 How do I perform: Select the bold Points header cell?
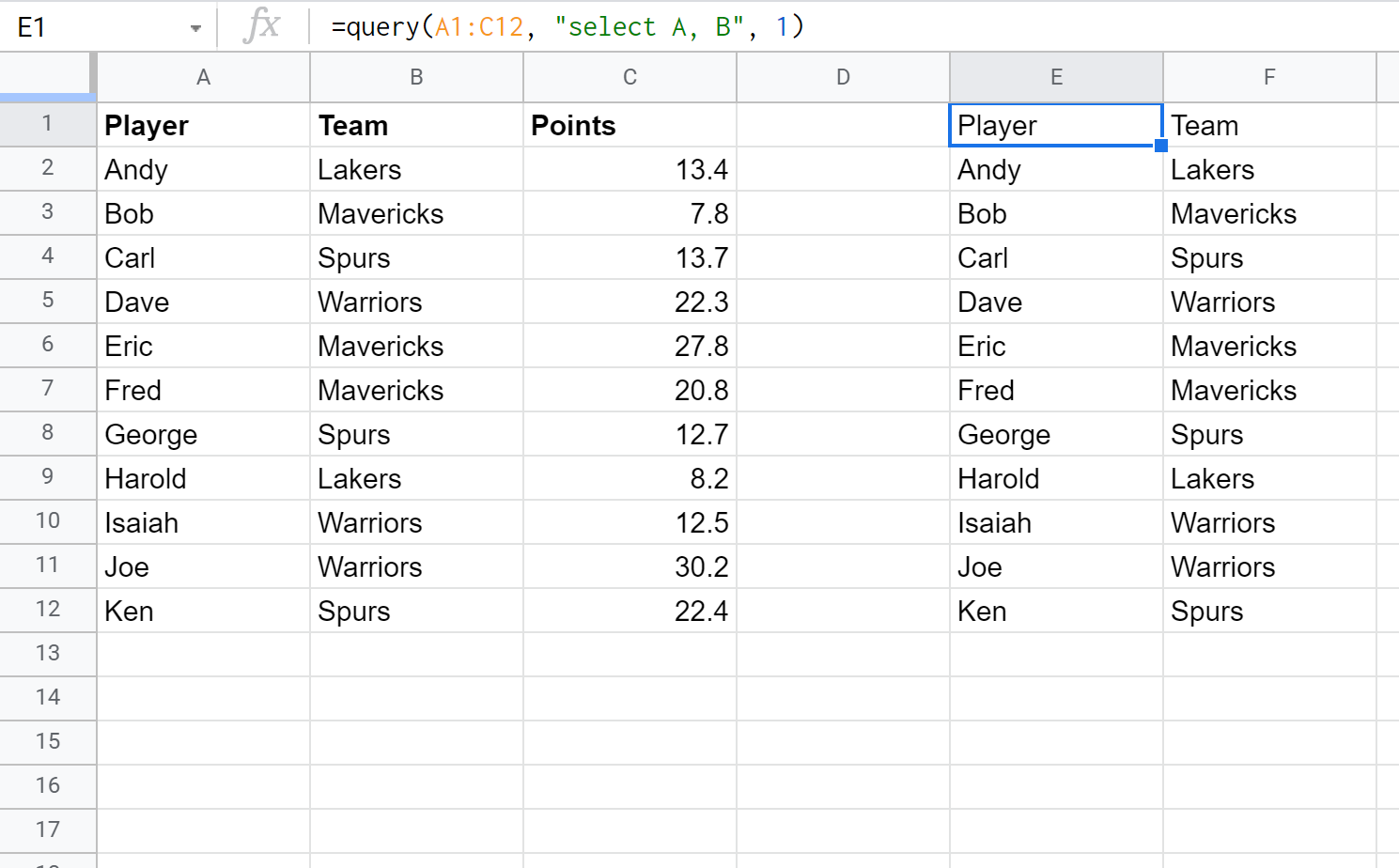(630, 125)
